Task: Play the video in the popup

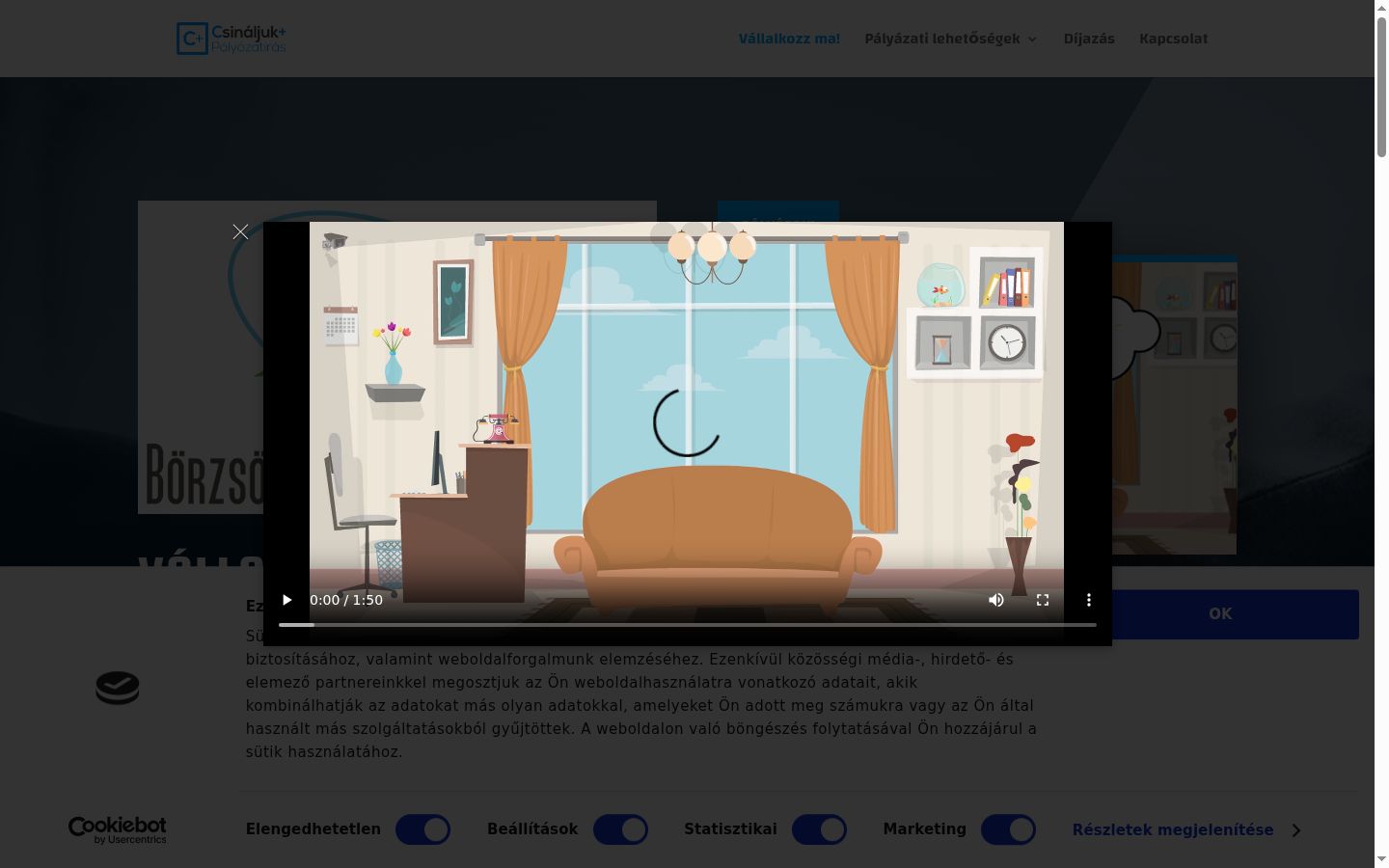Action: (286, 600)
